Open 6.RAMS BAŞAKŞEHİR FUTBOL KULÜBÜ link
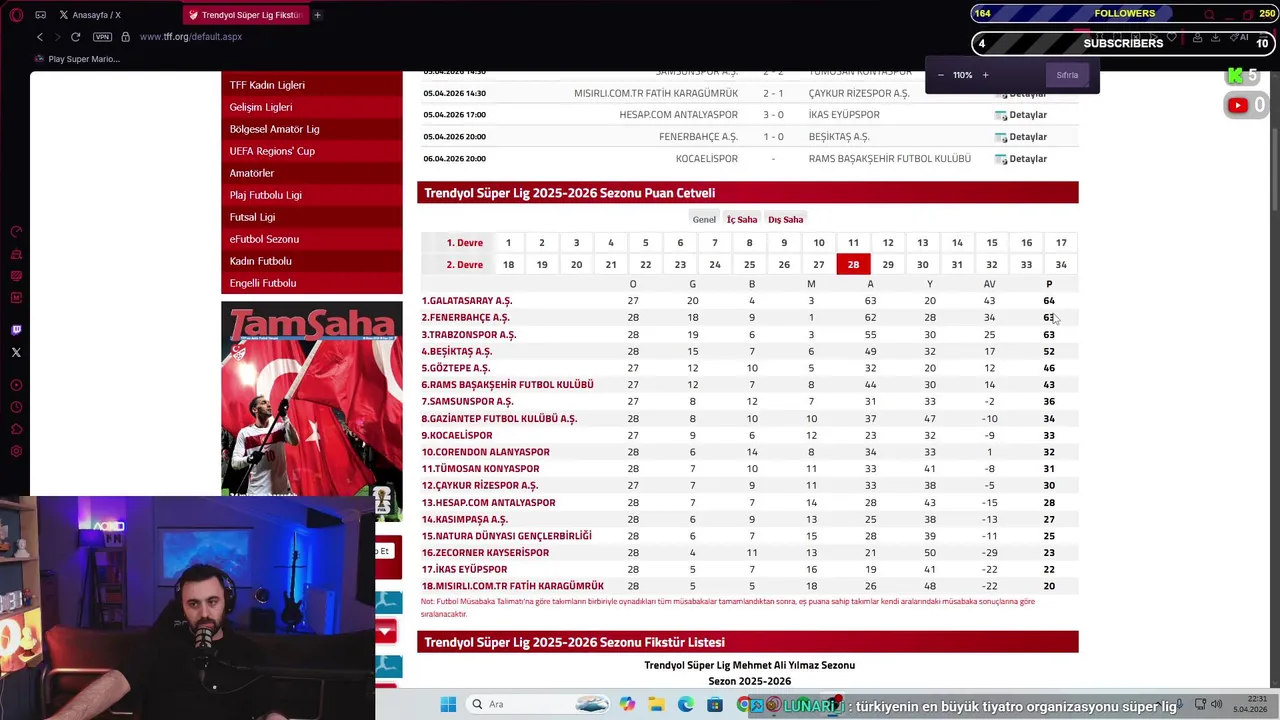The height and width of the screenshot is (720, 1280). (507, 384)
